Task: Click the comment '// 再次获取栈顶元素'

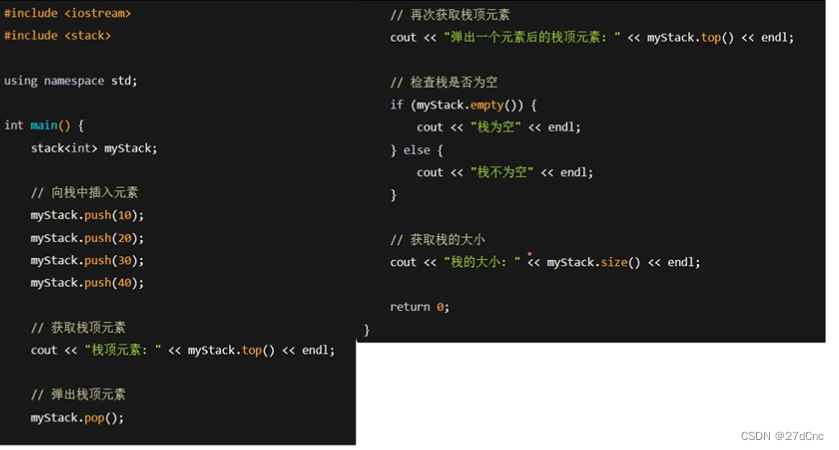Action: (450, 15)
